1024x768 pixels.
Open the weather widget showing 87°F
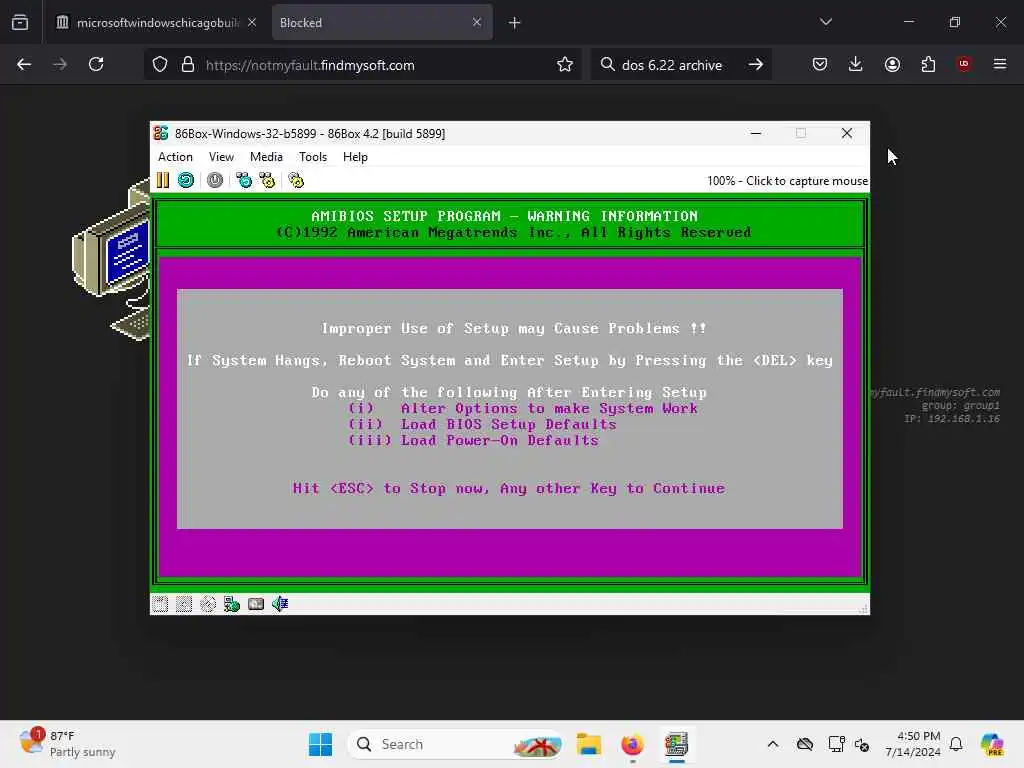(x=67, y=744)
